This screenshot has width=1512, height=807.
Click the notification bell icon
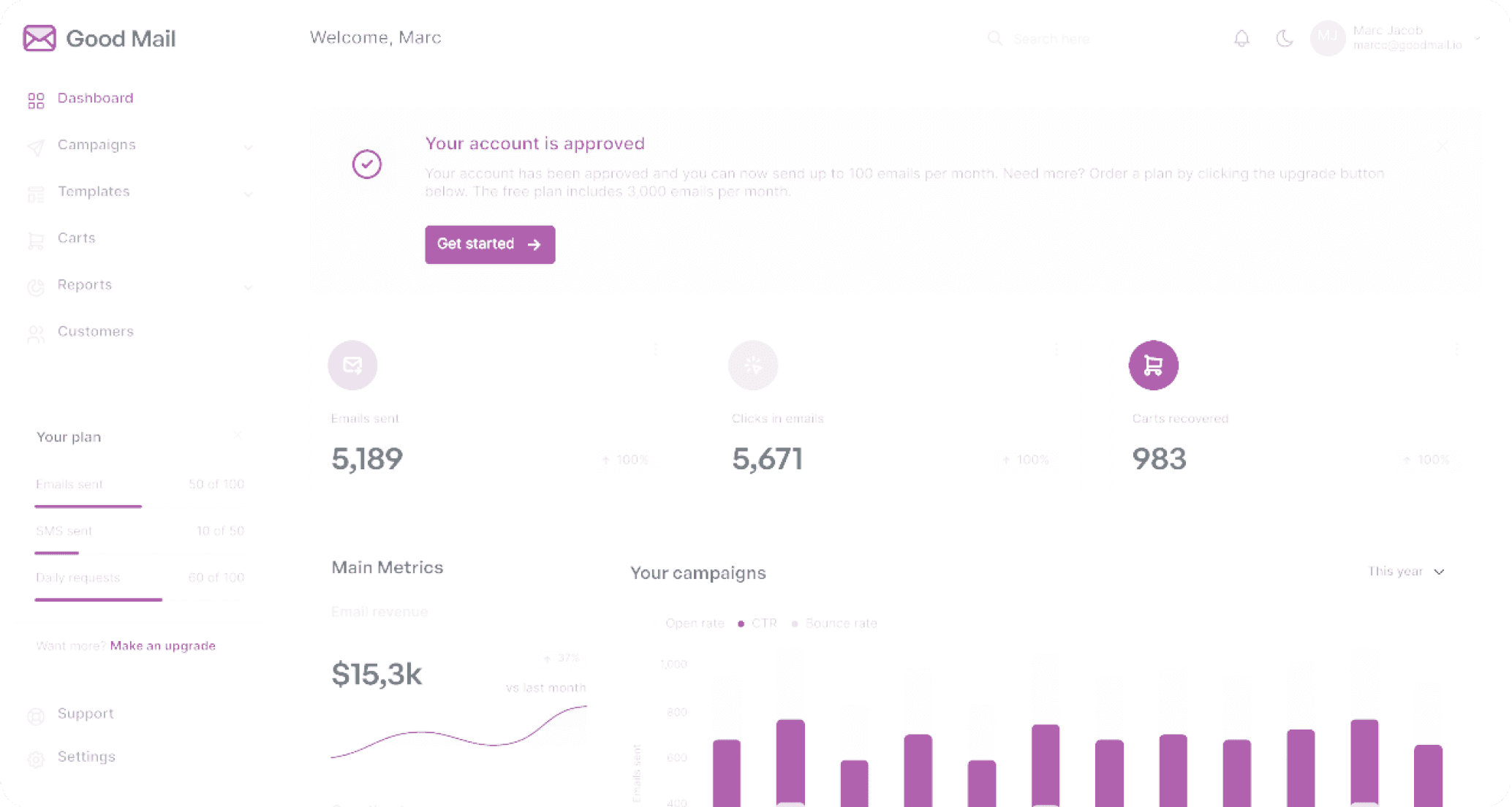(x=1241, y=38)
